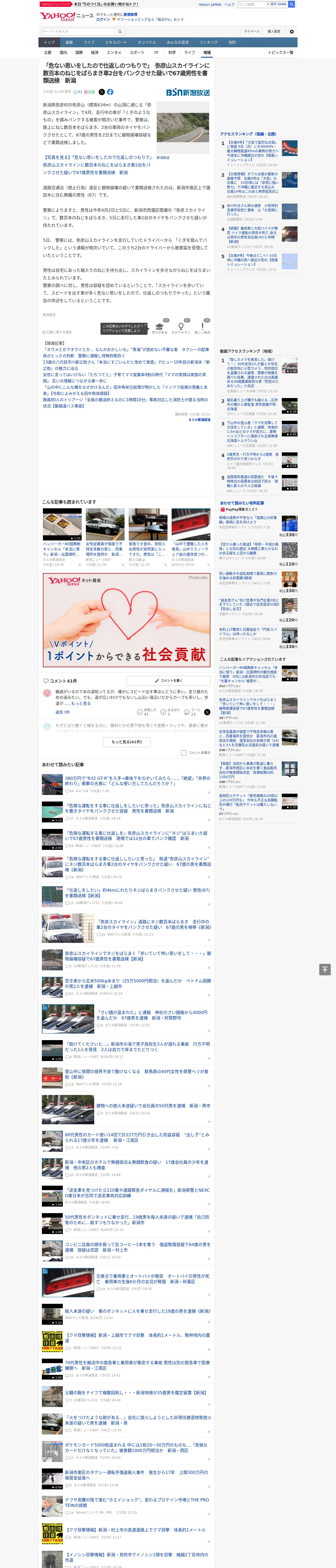
Task: Click the Yahoo!ネット募金 社会貢献 banner
Action: (x=127, y=620)
